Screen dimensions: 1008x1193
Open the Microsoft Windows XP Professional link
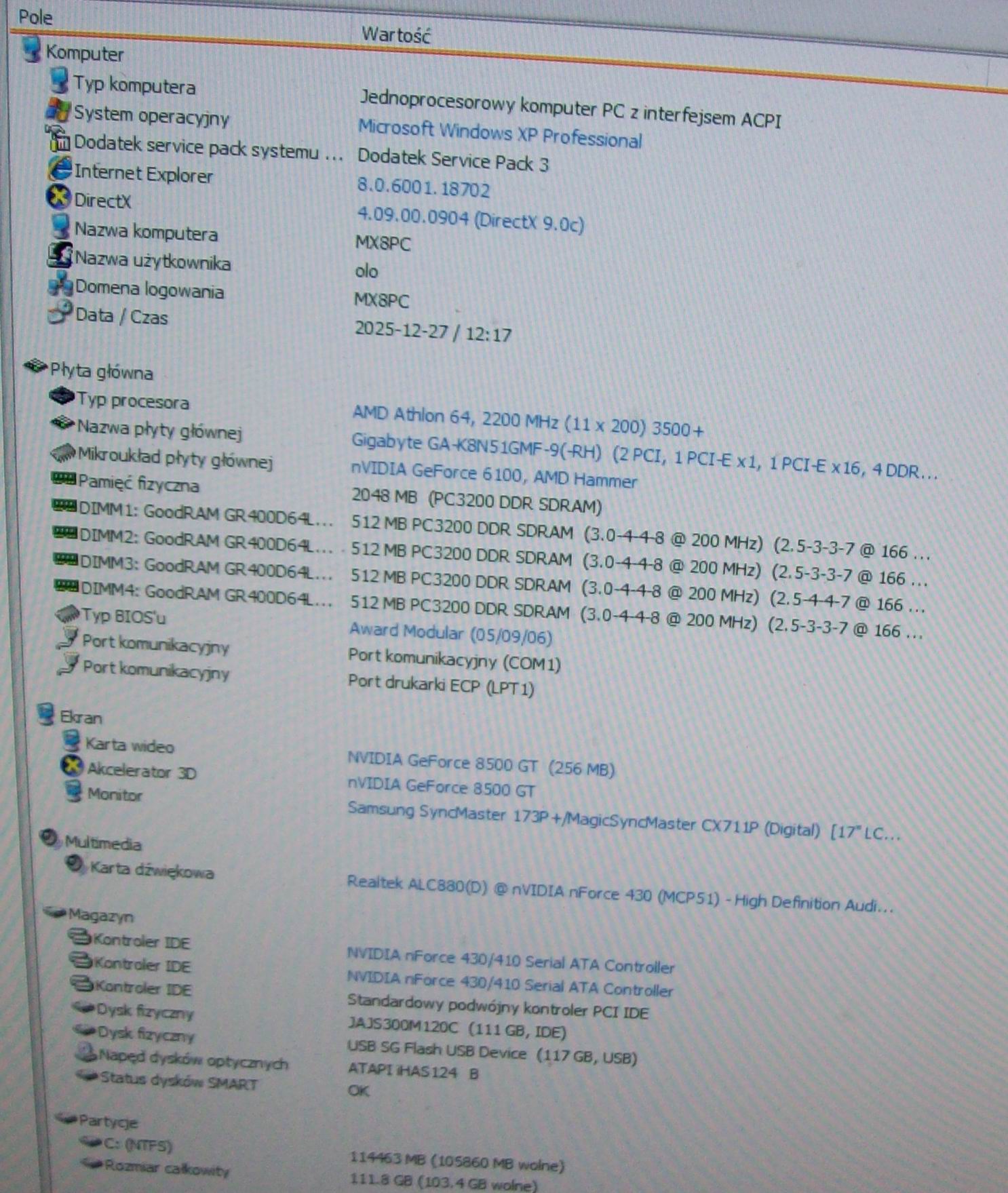(x=499, y=133)
